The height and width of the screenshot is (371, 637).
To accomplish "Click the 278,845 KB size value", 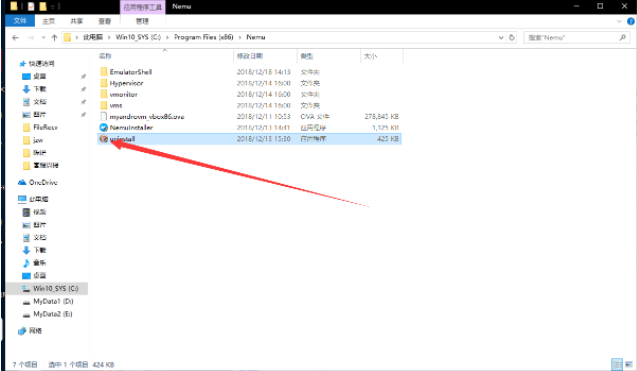I will (x=381, y=117).
